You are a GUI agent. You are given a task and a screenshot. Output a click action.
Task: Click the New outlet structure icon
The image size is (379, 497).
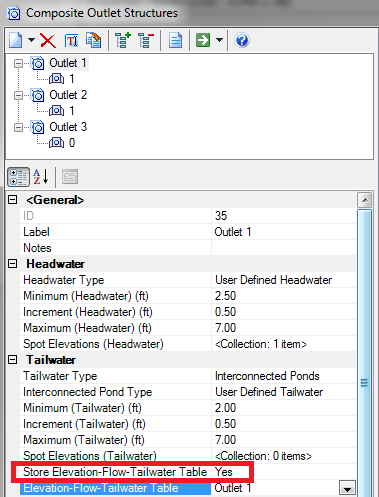pyautogui.click(x=16, y=40)
